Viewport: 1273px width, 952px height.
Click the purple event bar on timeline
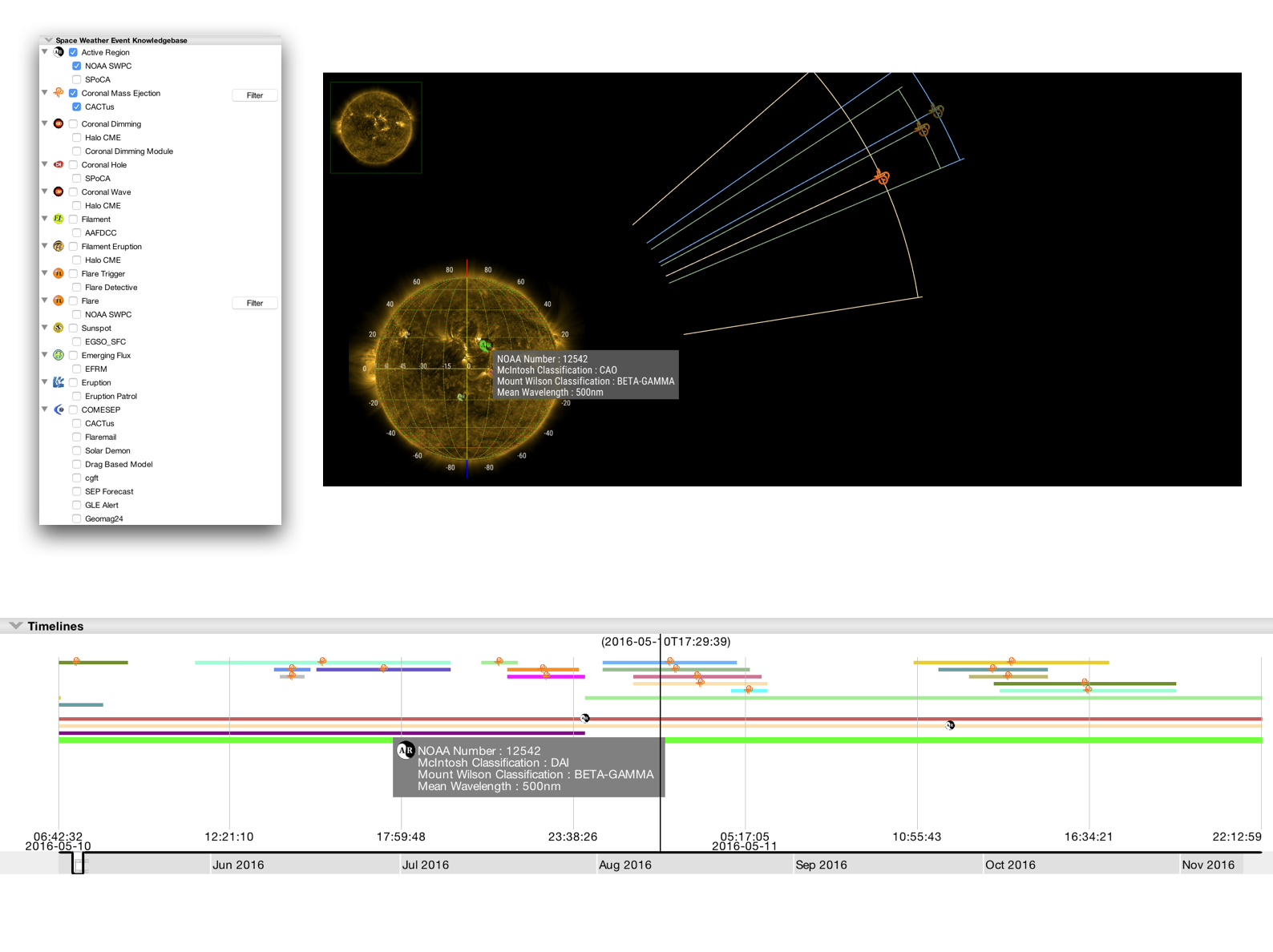pyautogui.click(x=321, y=732)
